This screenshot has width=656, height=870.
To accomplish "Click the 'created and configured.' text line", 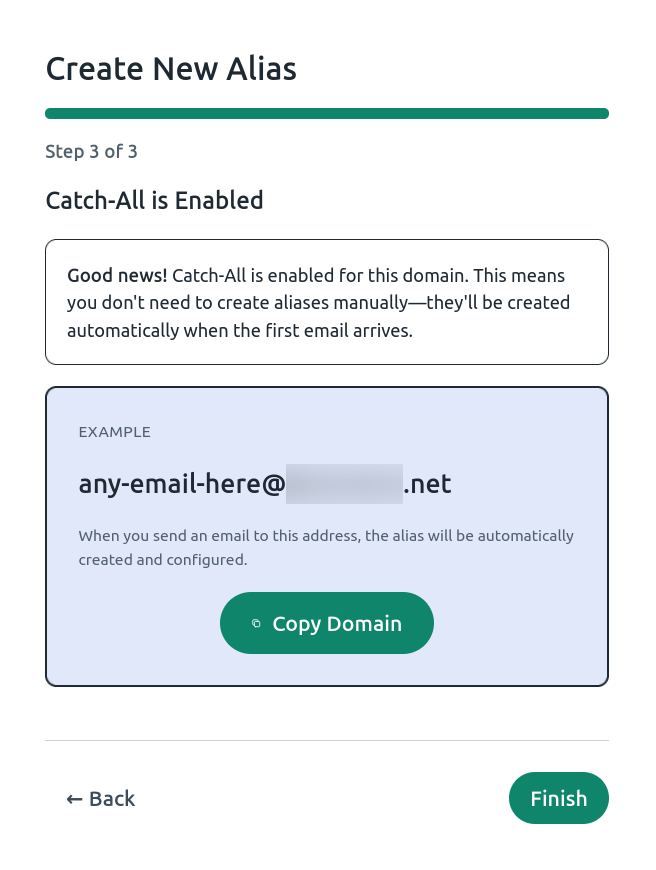I will [x=163, y=560].
